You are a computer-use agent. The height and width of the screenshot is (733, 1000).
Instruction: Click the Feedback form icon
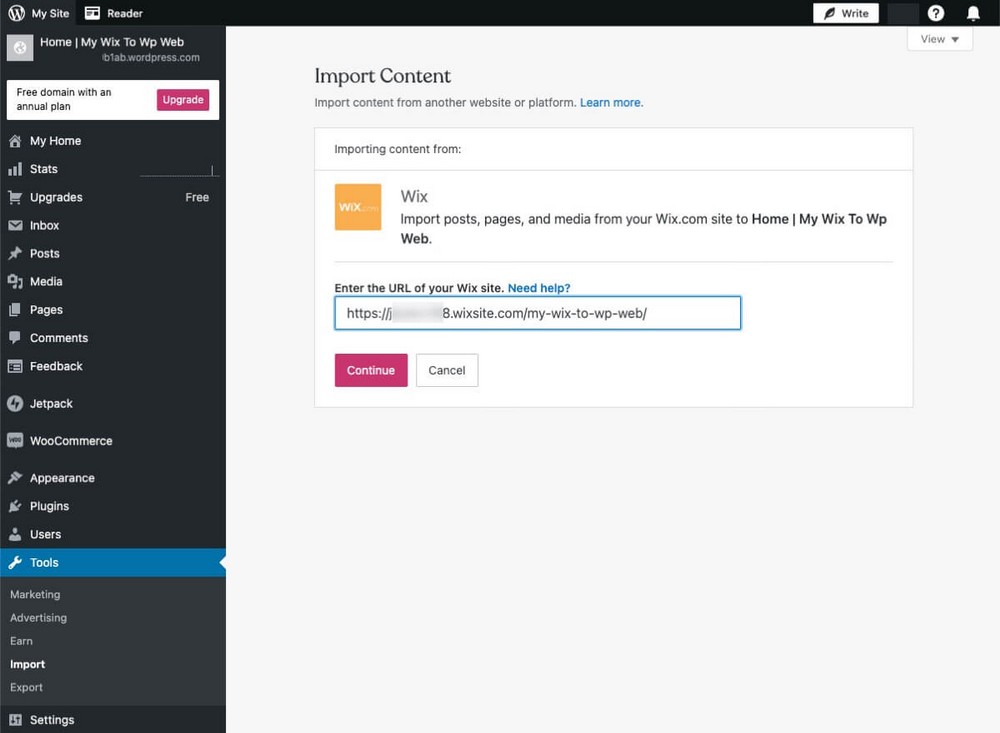click(x=15, y=366)
